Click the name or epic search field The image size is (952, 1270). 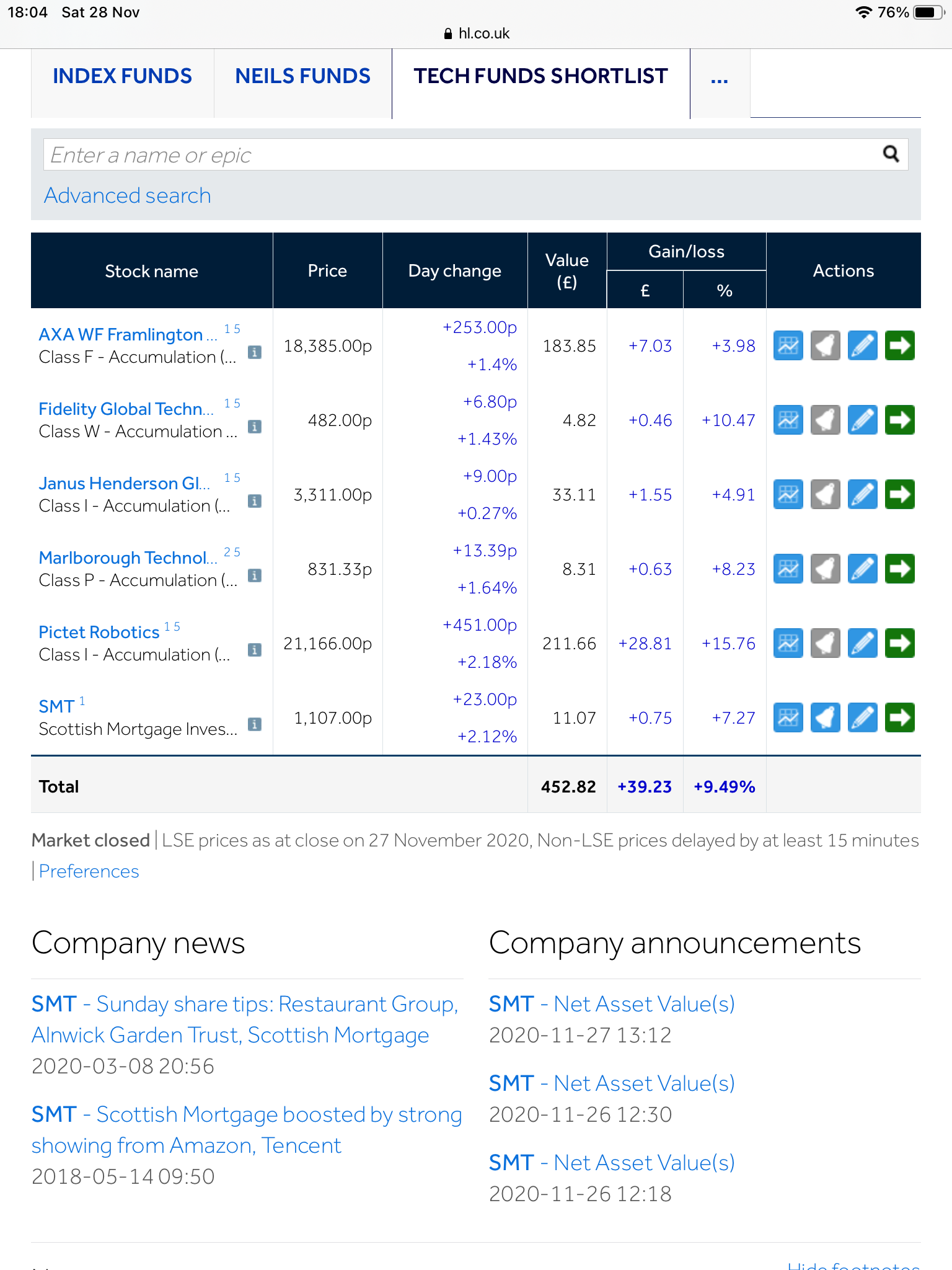coord(459,155)
